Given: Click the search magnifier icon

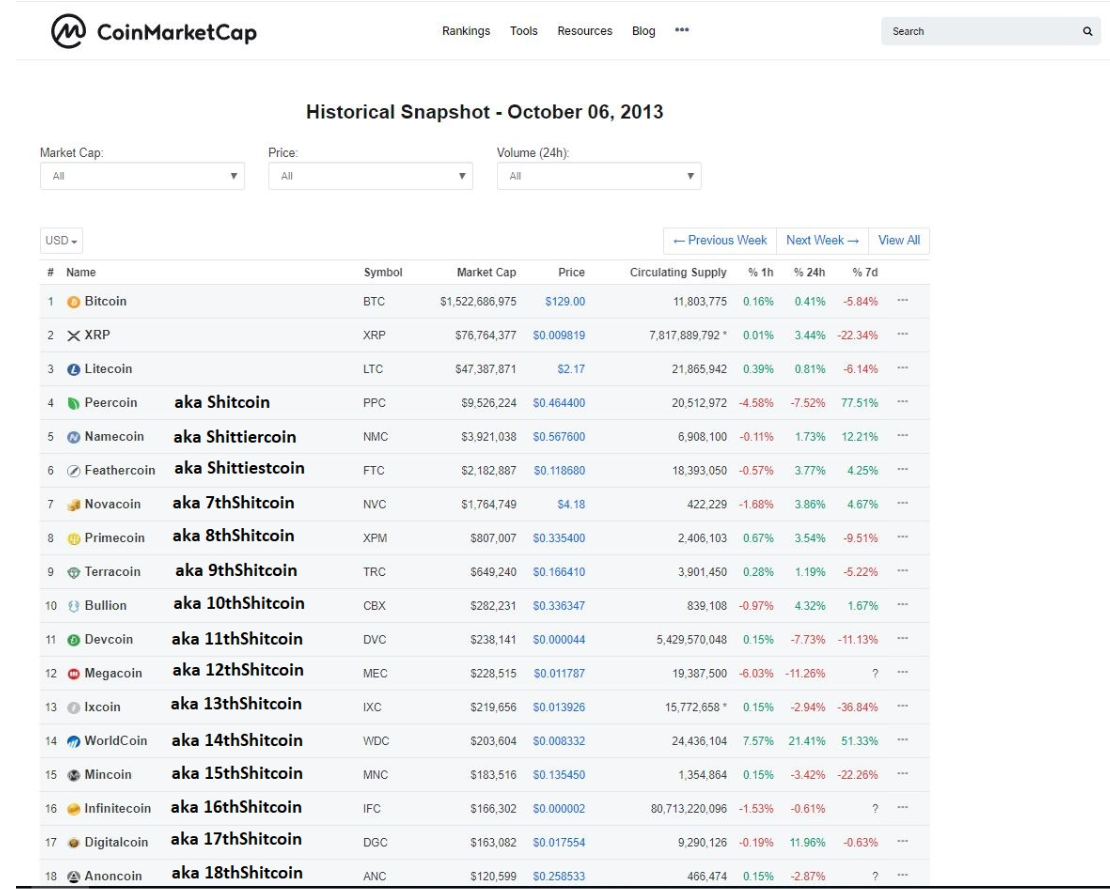Looking at the screenshot, I should point(1087,31).
